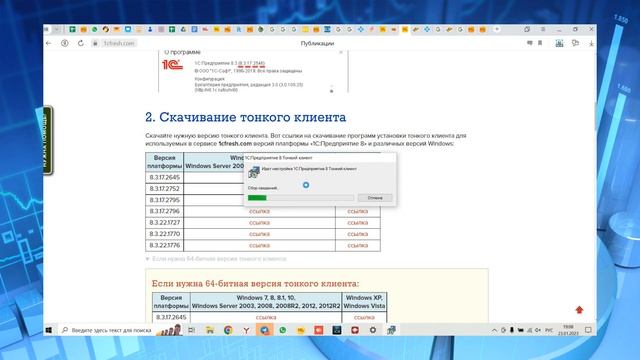Screen dimensions: 640x360
Task: Open File Explorer from the taskbar
Action: (x=210, y=330)
